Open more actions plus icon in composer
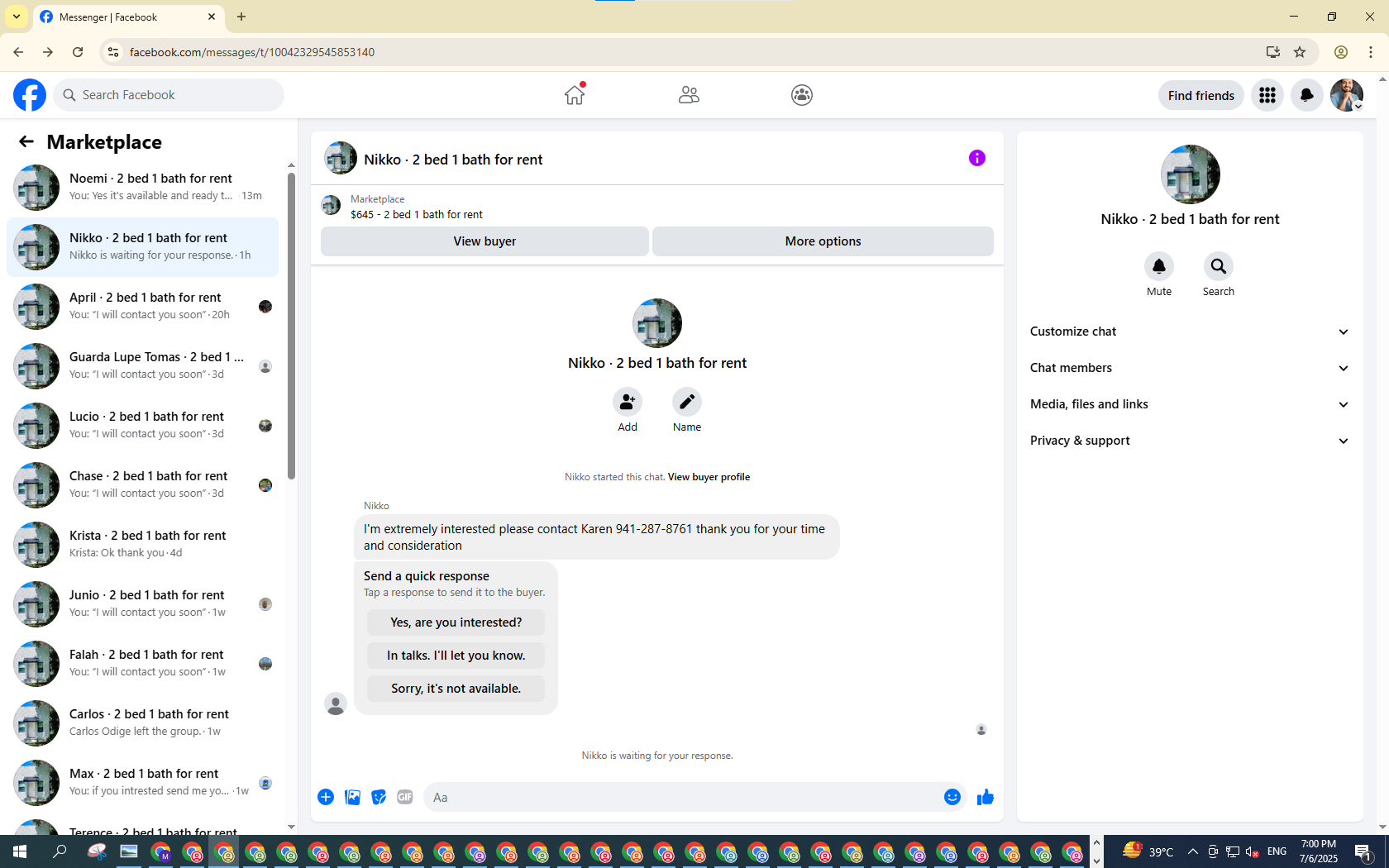This screenshot has width=1389, height=868. 326,797
